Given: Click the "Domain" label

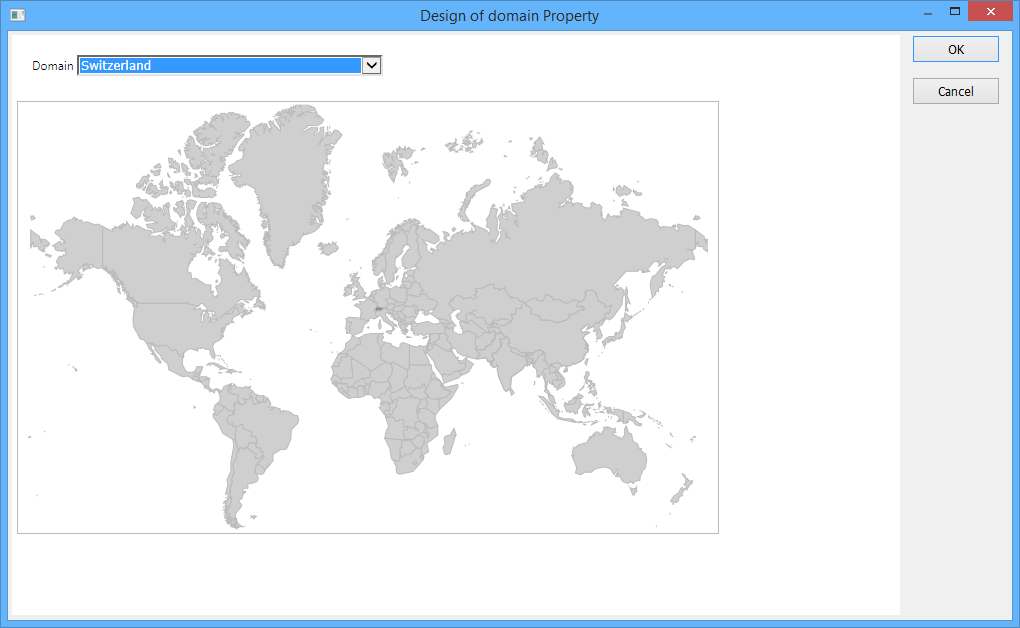Looking at the screenshot, I should (x=53, y=66).
